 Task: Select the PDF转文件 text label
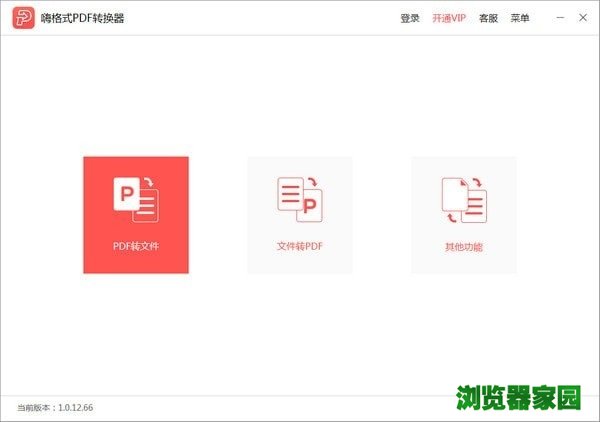click(135, 246)
